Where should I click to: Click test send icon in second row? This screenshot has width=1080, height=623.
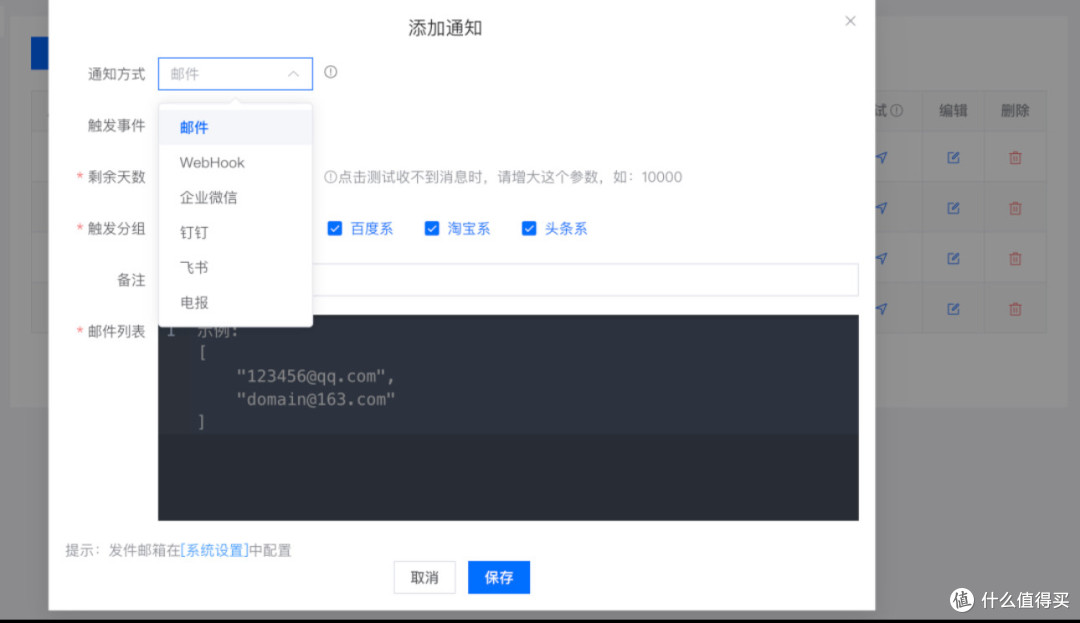click(x=882, y=208)
